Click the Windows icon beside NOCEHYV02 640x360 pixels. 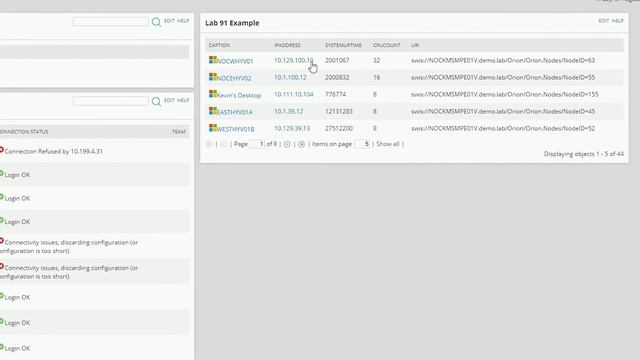pos(213,77)
